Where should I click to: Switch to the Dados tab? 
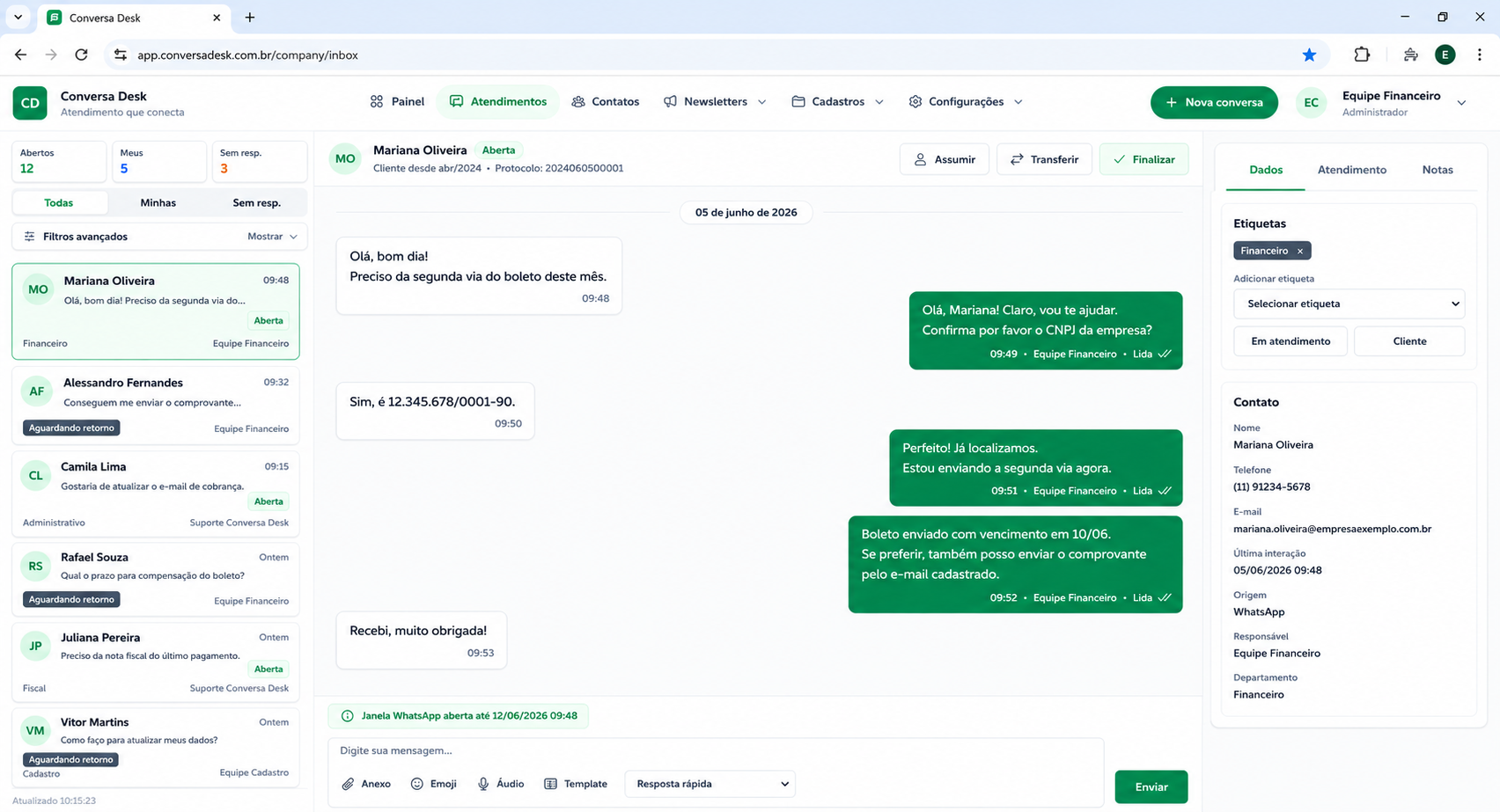pyautogui.click(x=1266, y=170)
